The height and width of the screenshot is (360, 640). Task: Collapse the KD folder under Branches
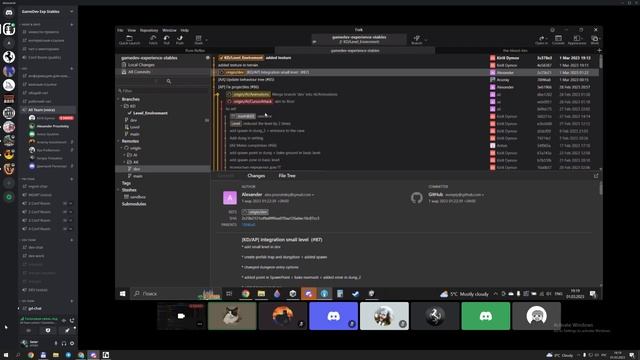click(122, 106)
